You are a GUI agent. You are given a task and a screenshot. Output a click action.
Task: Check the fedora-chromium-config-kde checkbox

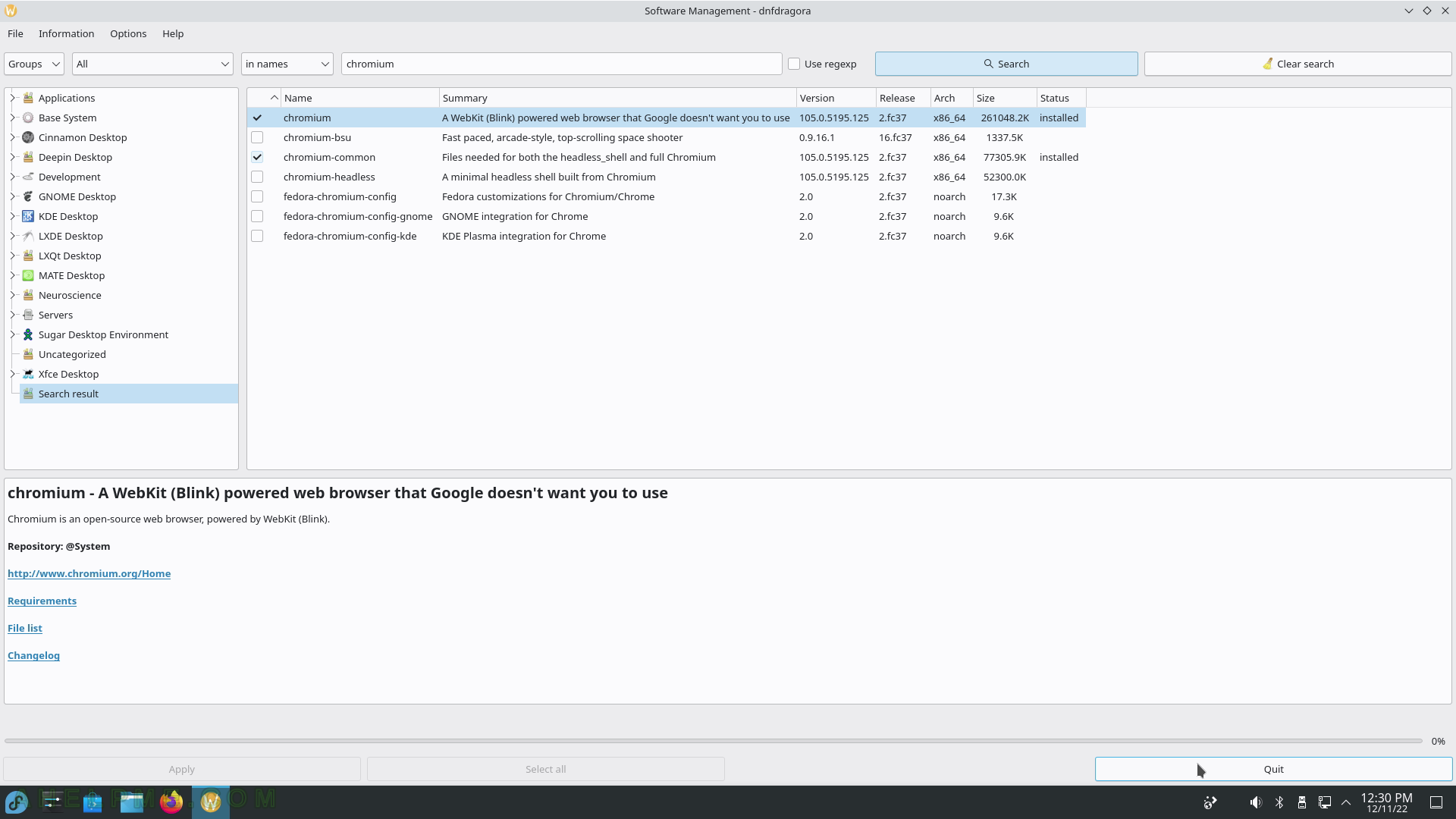click(x=257, y=236)
